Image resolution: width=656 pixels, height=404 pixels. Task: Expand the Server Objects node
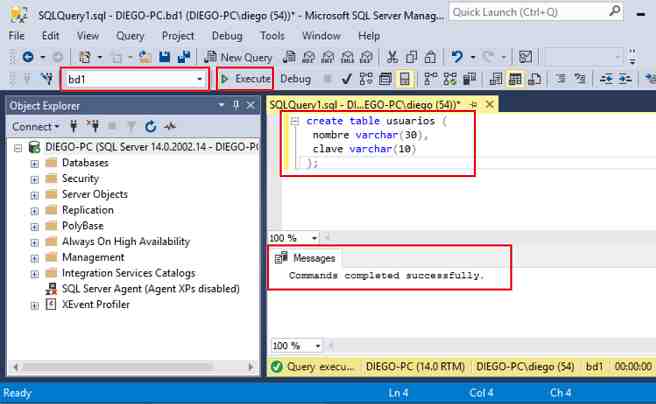(x=35, y=195)
